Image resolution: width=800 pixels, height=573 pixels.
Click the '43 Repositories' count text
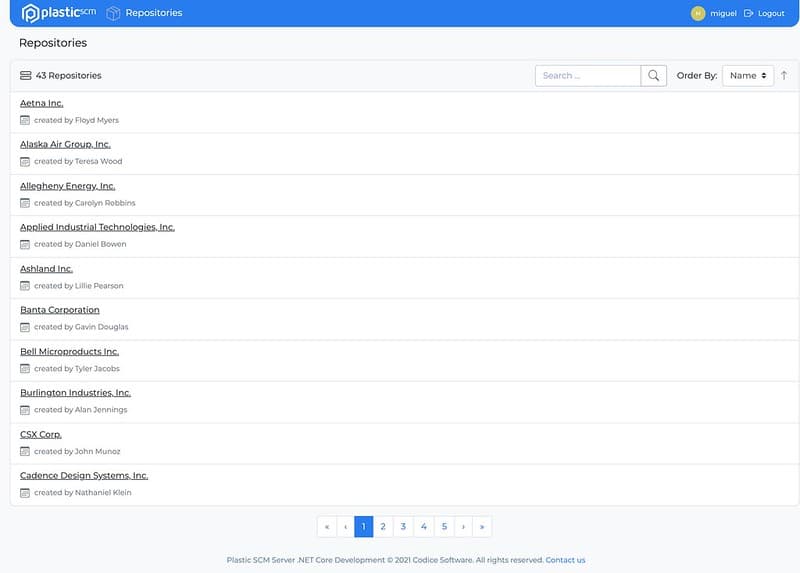(x=68, y=76)
